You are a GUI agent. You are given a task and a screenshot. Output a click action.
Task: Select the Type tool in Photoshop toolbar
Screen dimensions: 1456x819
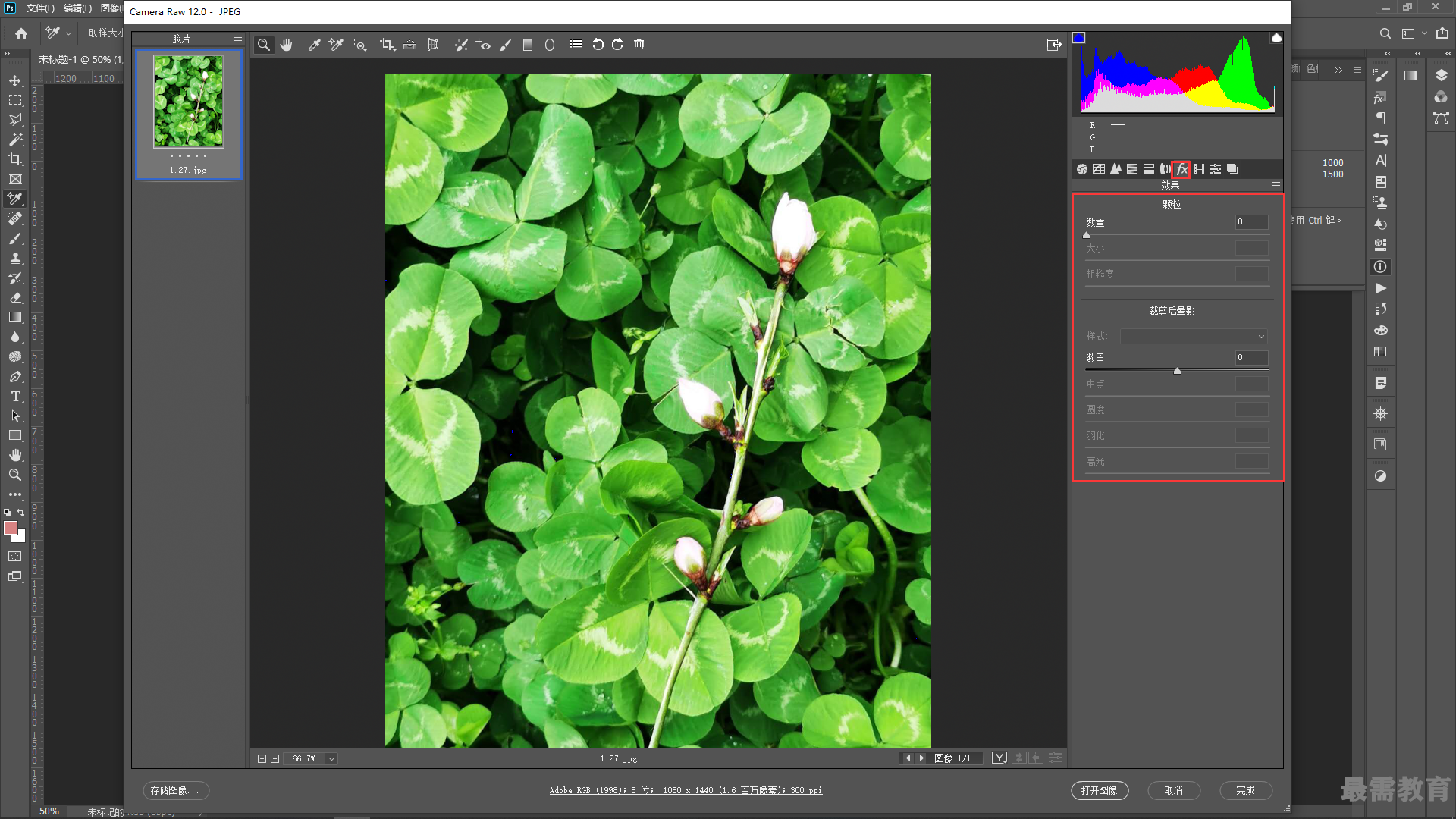(15, 396)
